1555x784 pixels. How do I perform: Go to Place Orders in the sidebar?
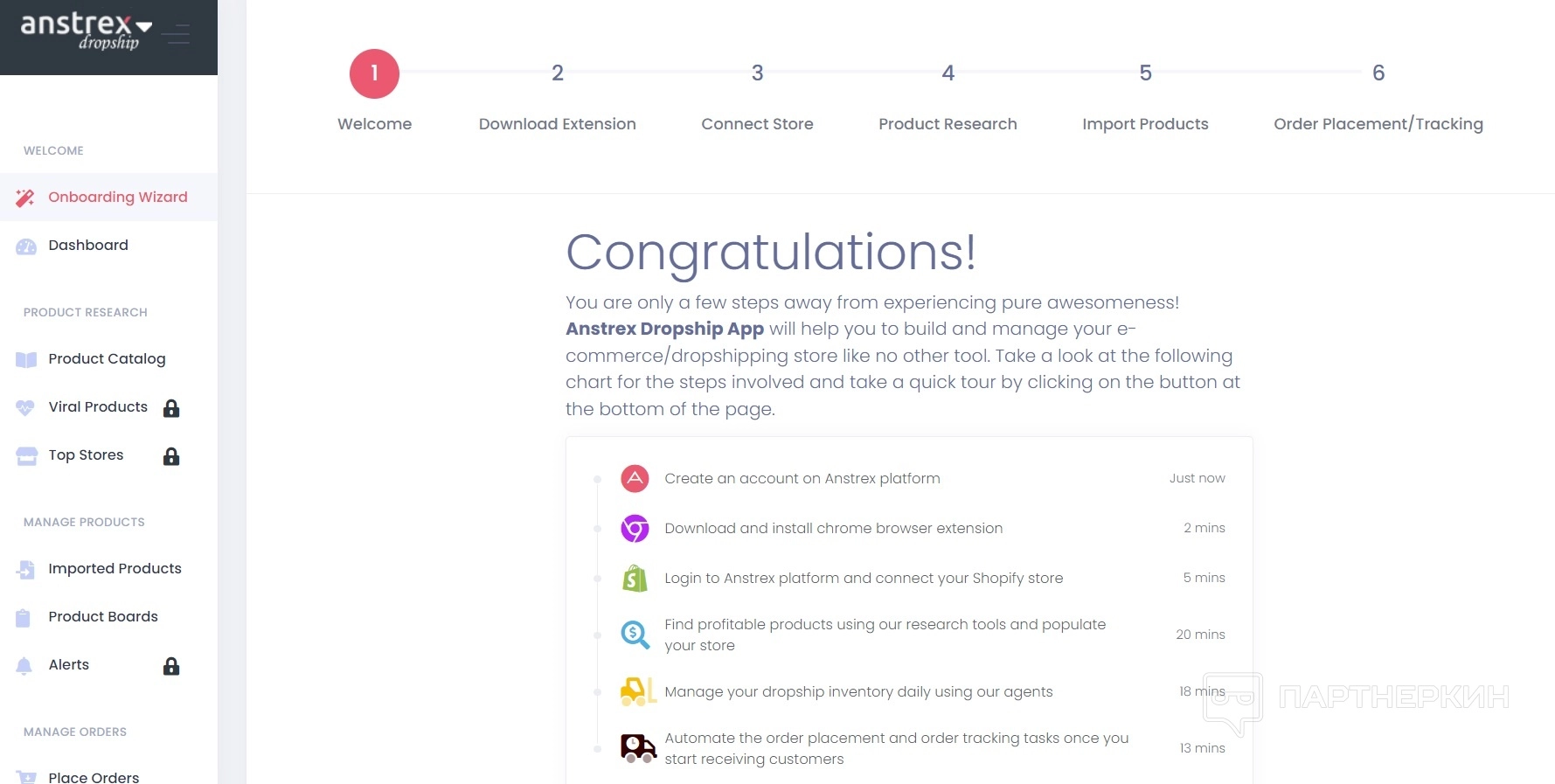click(94, 777)
